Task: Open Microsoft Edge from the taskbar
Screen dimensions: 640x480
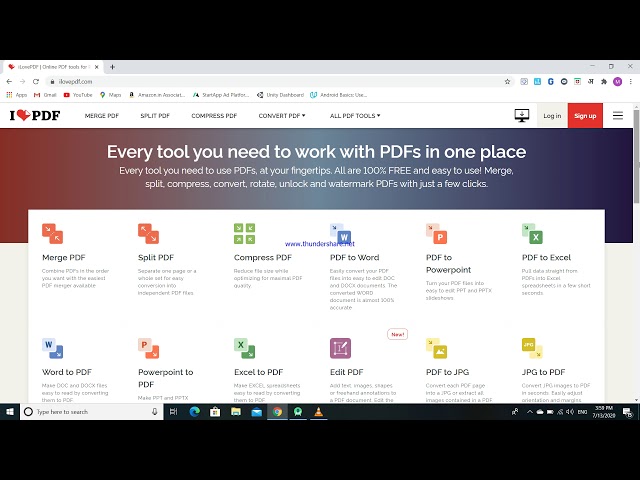Action: click(195, 412)
